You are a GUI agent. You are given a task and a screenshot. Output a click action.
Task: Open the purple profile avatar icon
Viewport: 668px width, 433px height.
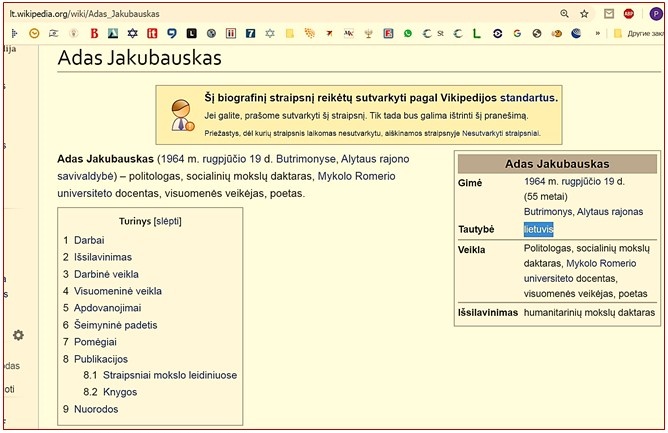click(x=656, y=14)
